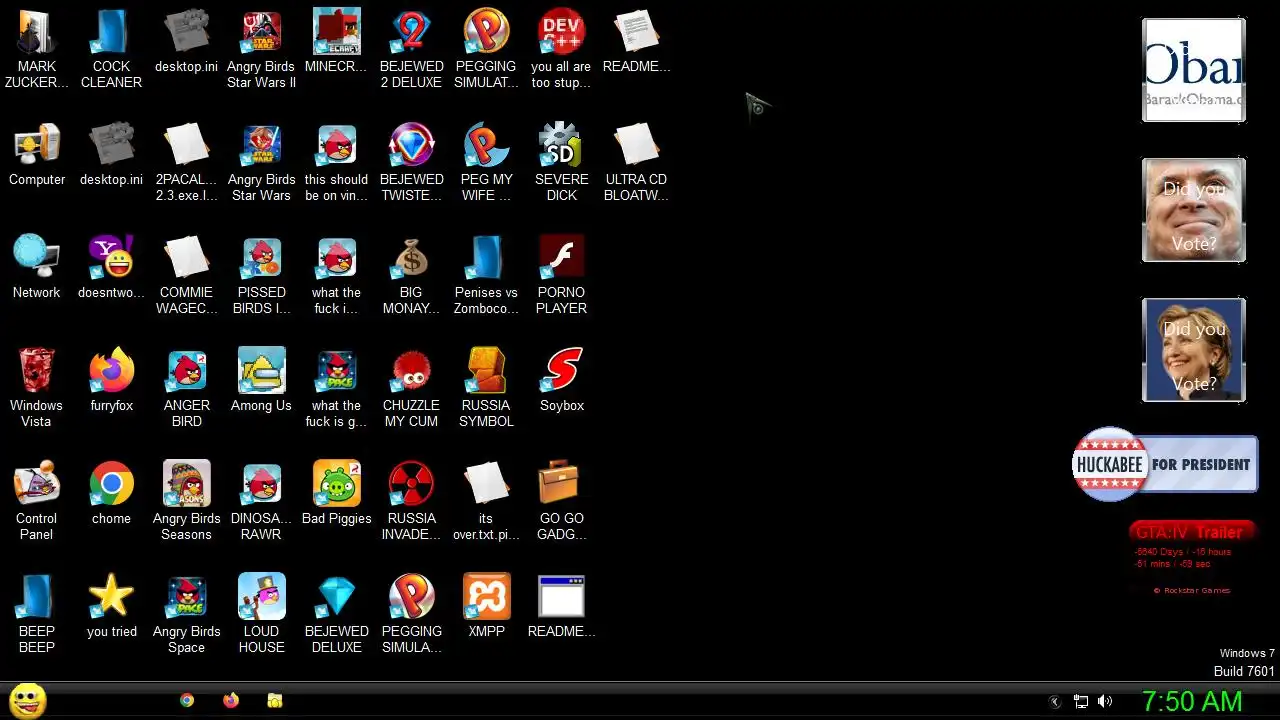
Task: Select the COMMIE WAGEC... file
Action: (186, 275)
